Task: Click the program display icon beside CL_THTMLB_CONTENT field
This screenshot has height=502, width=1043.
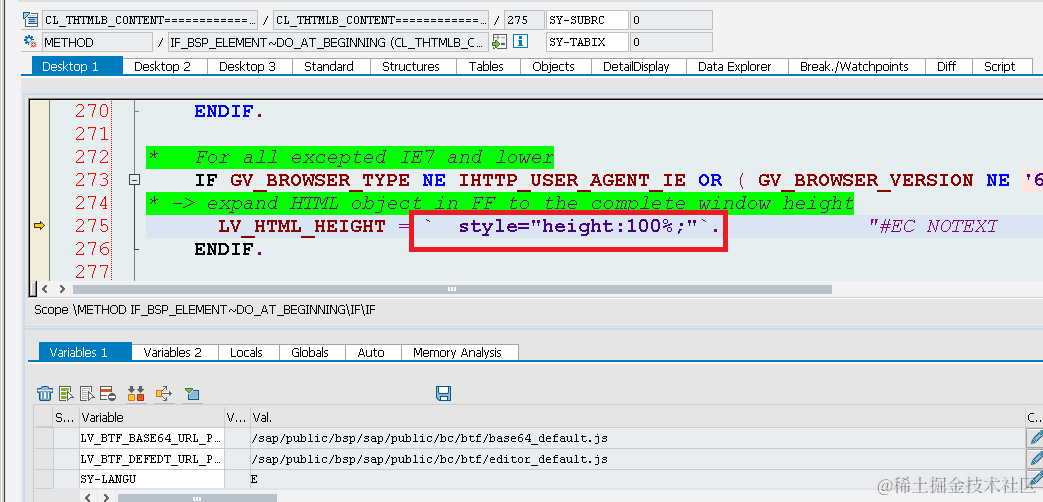Action: tap(30, 20)
